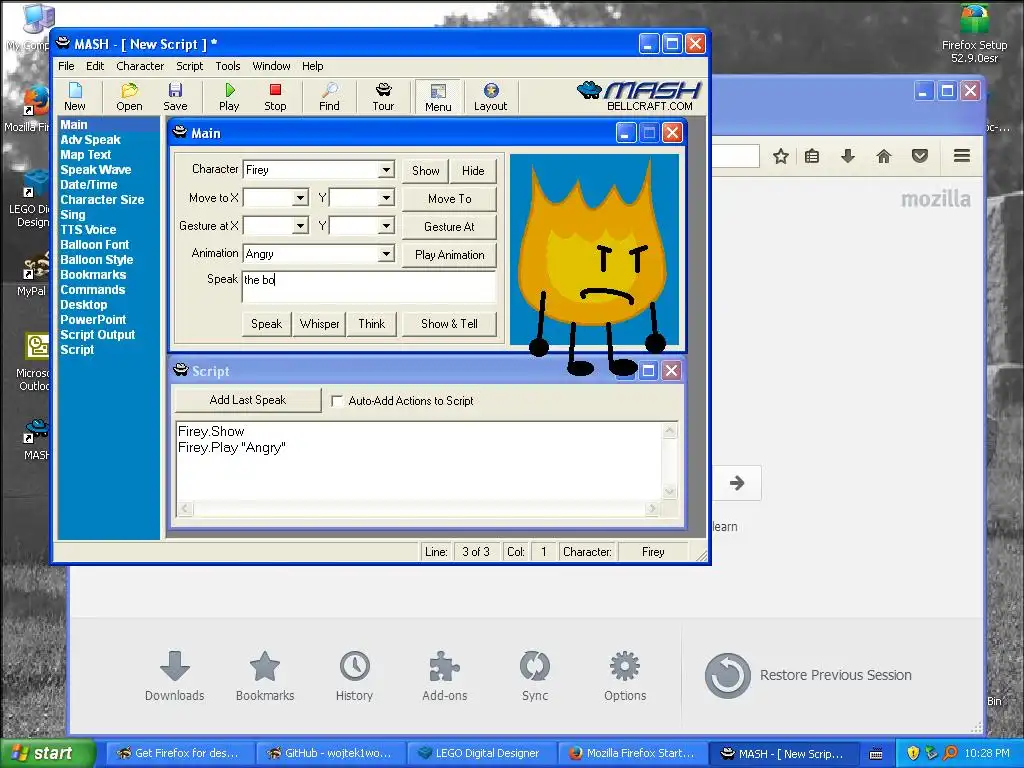1024x768 pixels.
Task: Open the Character menu
Action: coord(140,66)
